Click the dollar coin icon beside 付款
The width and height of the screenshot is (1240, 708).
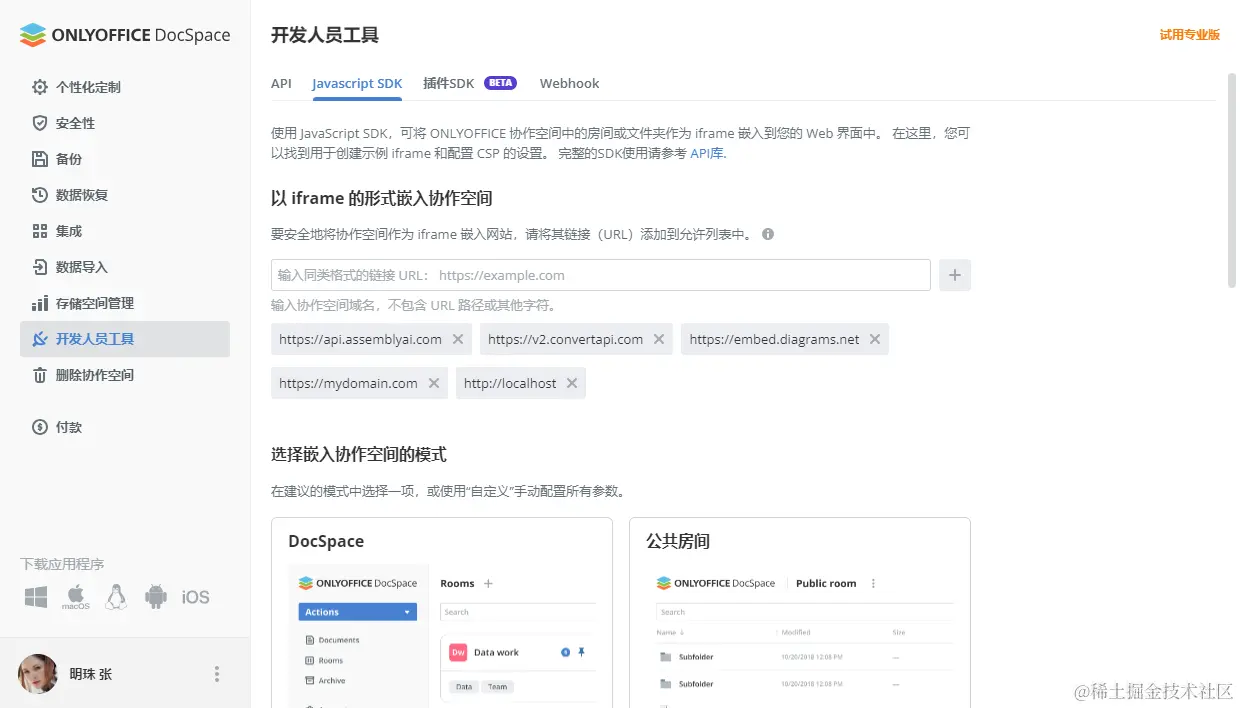40,427
